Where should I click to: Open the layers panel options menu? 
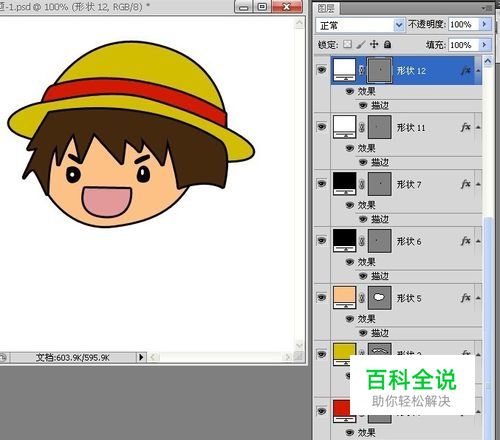click(x=487, y=8)
